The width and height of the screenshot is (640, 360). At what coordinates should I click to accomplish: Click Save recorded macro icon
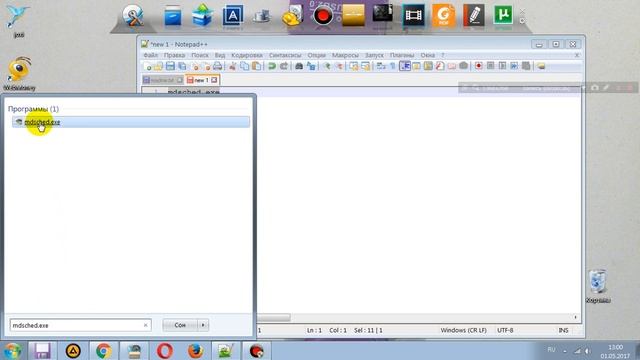pos(526,66)
